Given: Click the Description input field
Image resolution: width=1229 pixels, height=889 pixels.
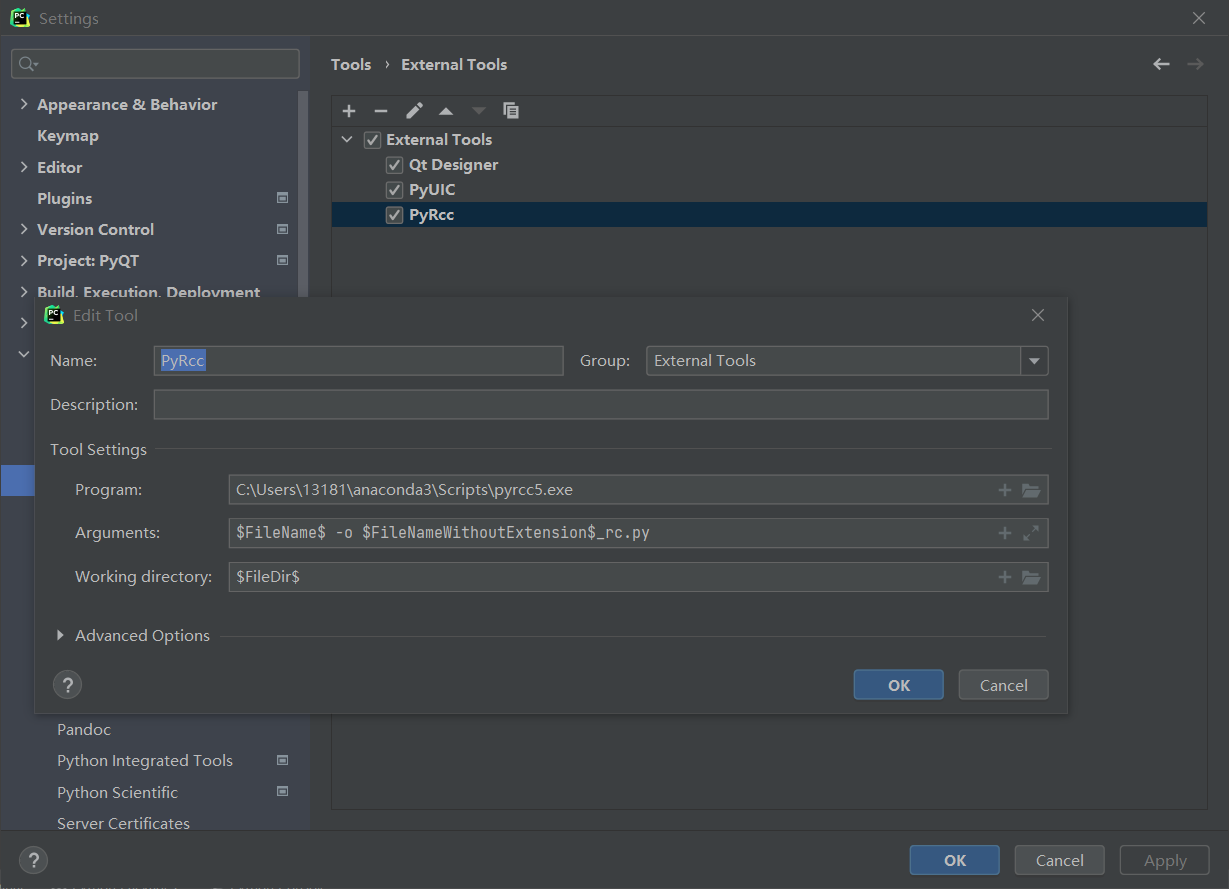Looking at the screenshot, I should 601,405.
